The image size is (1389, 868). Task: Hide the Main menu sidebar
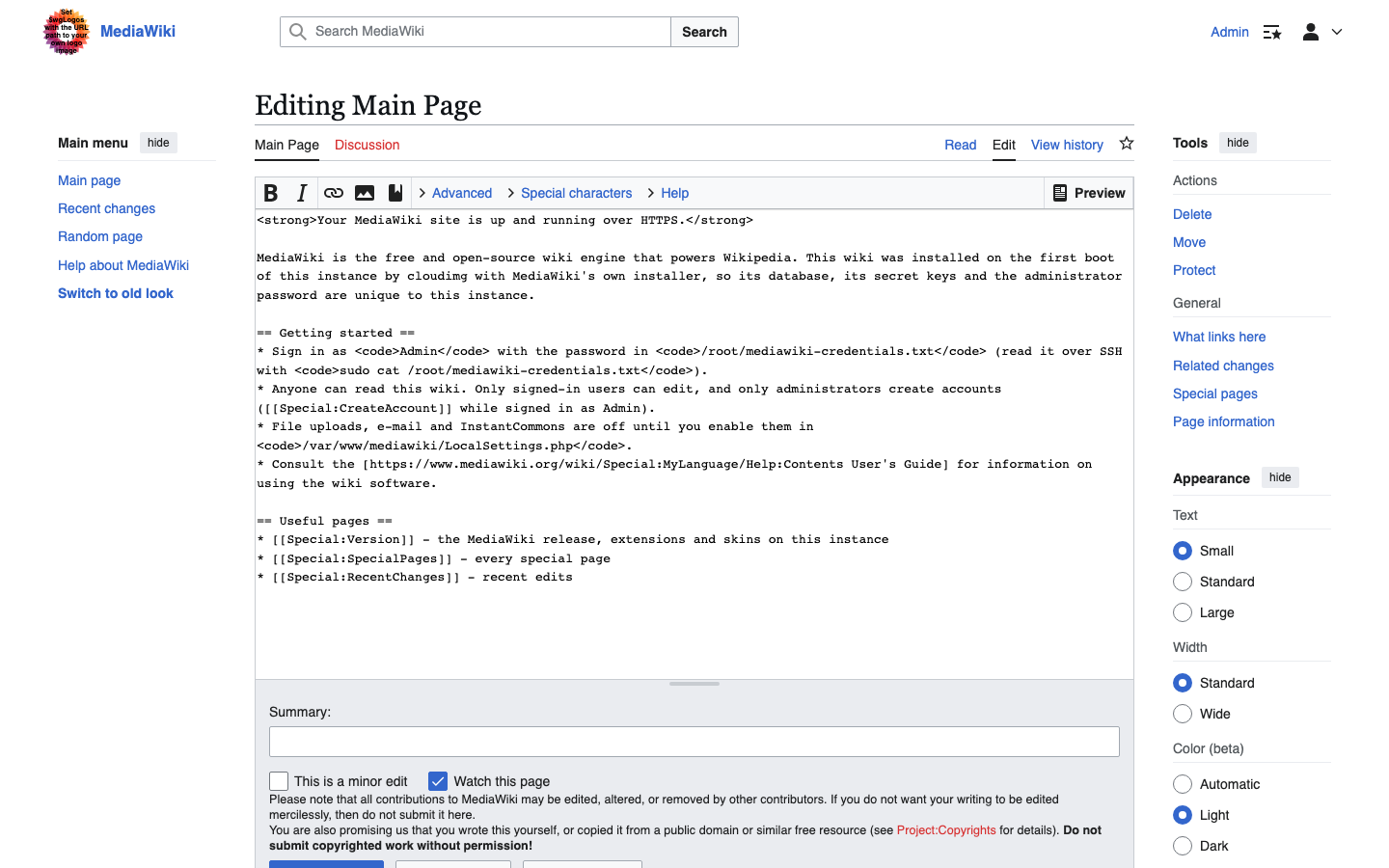(158, 143)
